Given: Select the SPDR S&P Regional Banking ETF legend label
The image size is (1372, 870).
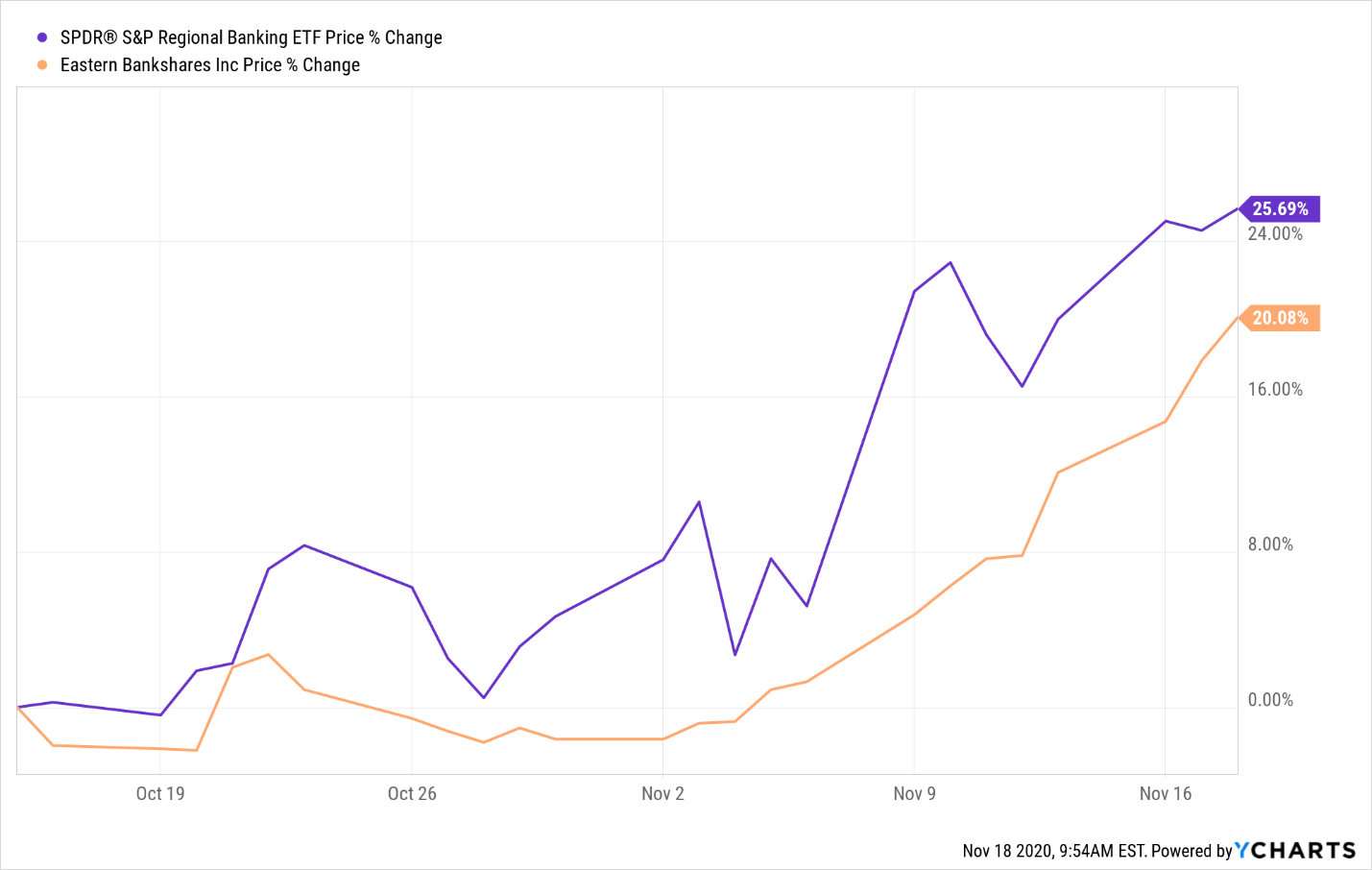Looking at the screenshot, I should click(x=251, y=38).
